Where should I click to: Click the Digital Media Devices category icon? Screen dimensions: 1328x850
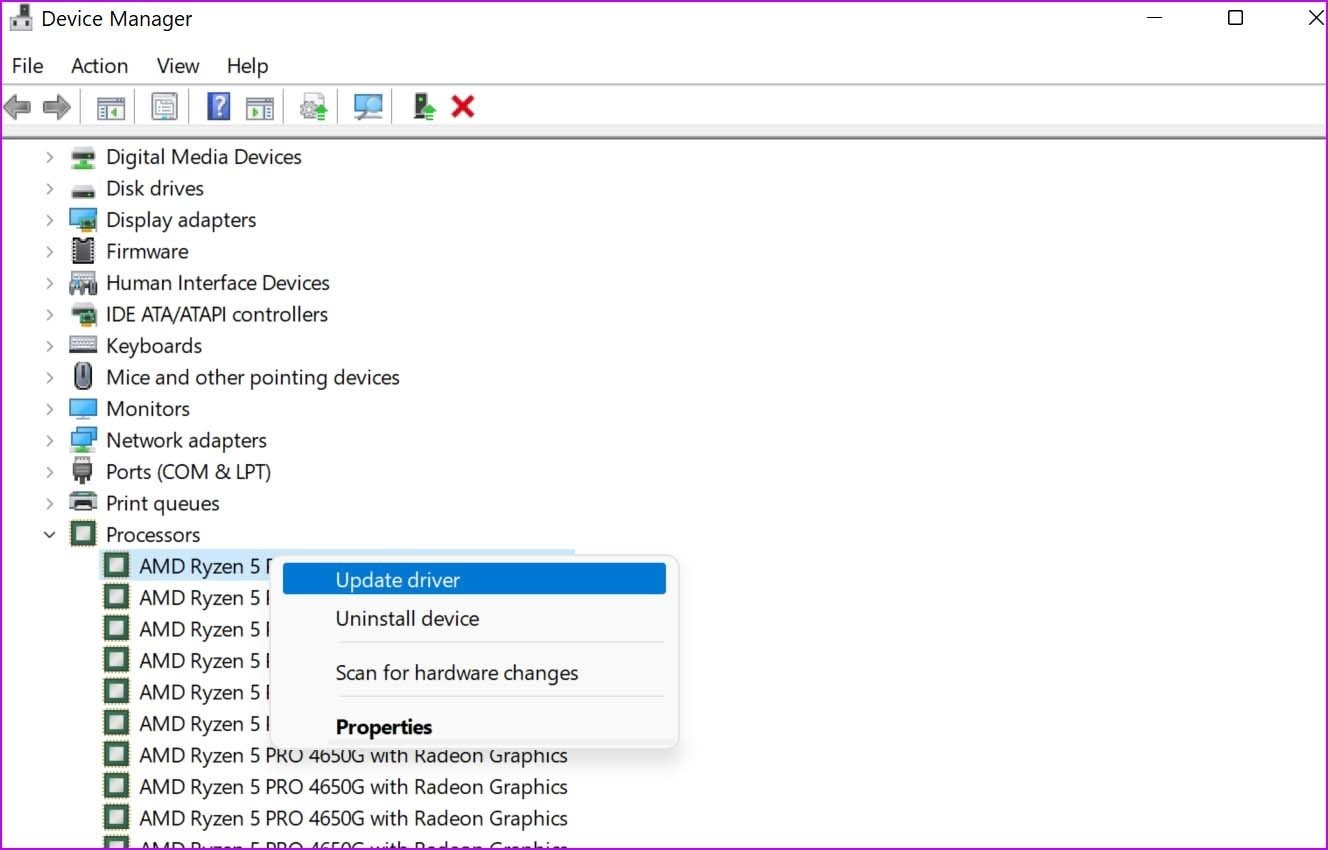tap(83, 157)
